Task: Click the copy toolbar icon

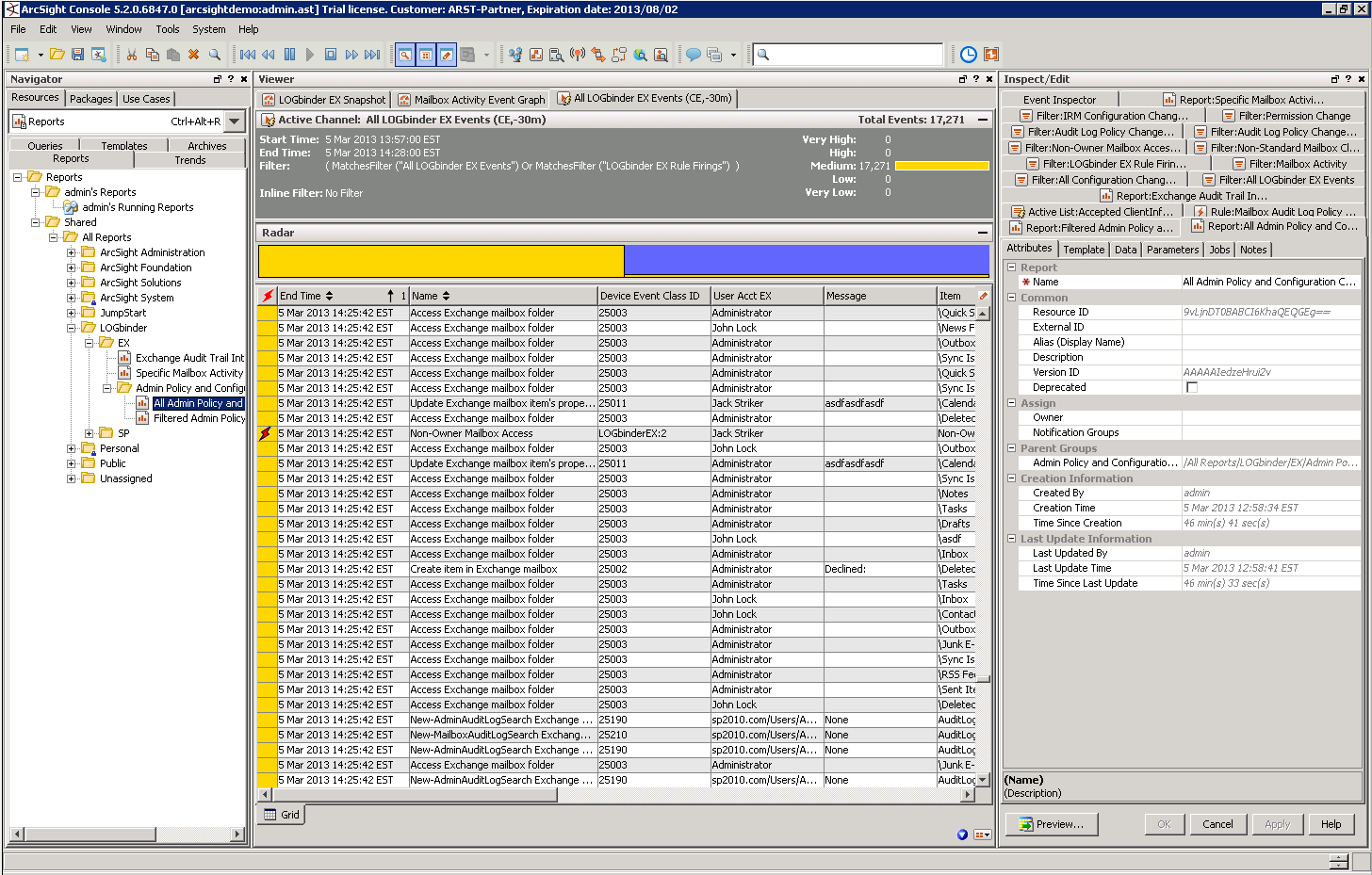Action: coord(153,55)
